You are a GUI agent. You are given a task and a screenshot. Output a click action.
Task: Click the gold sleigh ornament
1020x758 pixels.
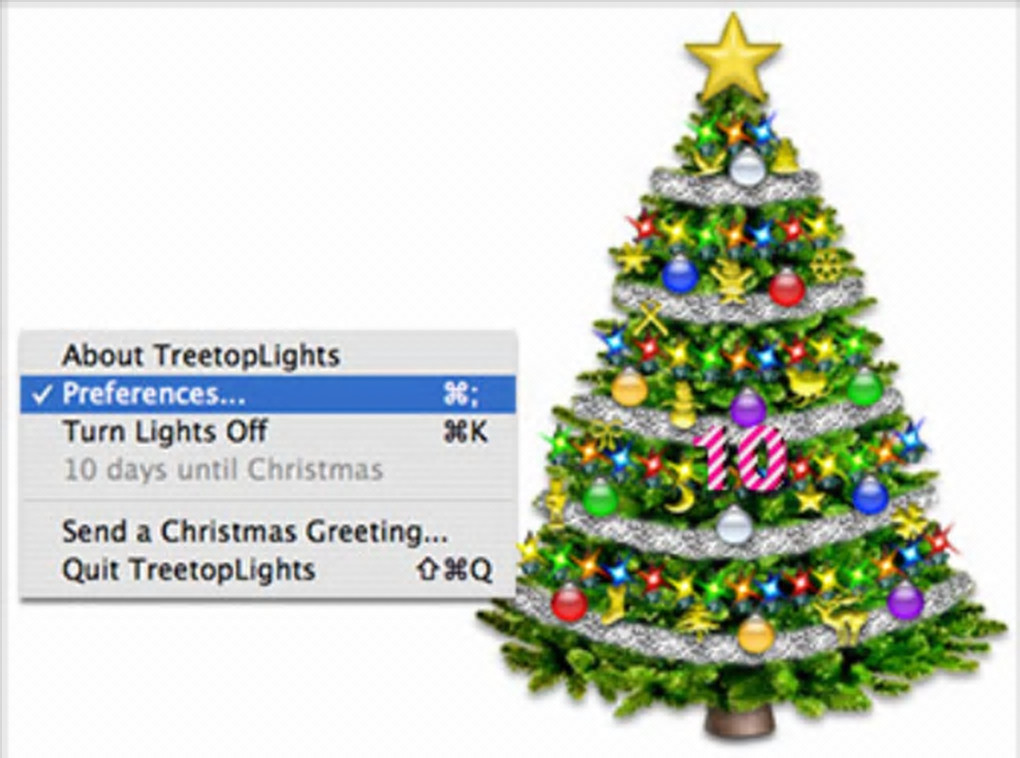tap(807, 384)
